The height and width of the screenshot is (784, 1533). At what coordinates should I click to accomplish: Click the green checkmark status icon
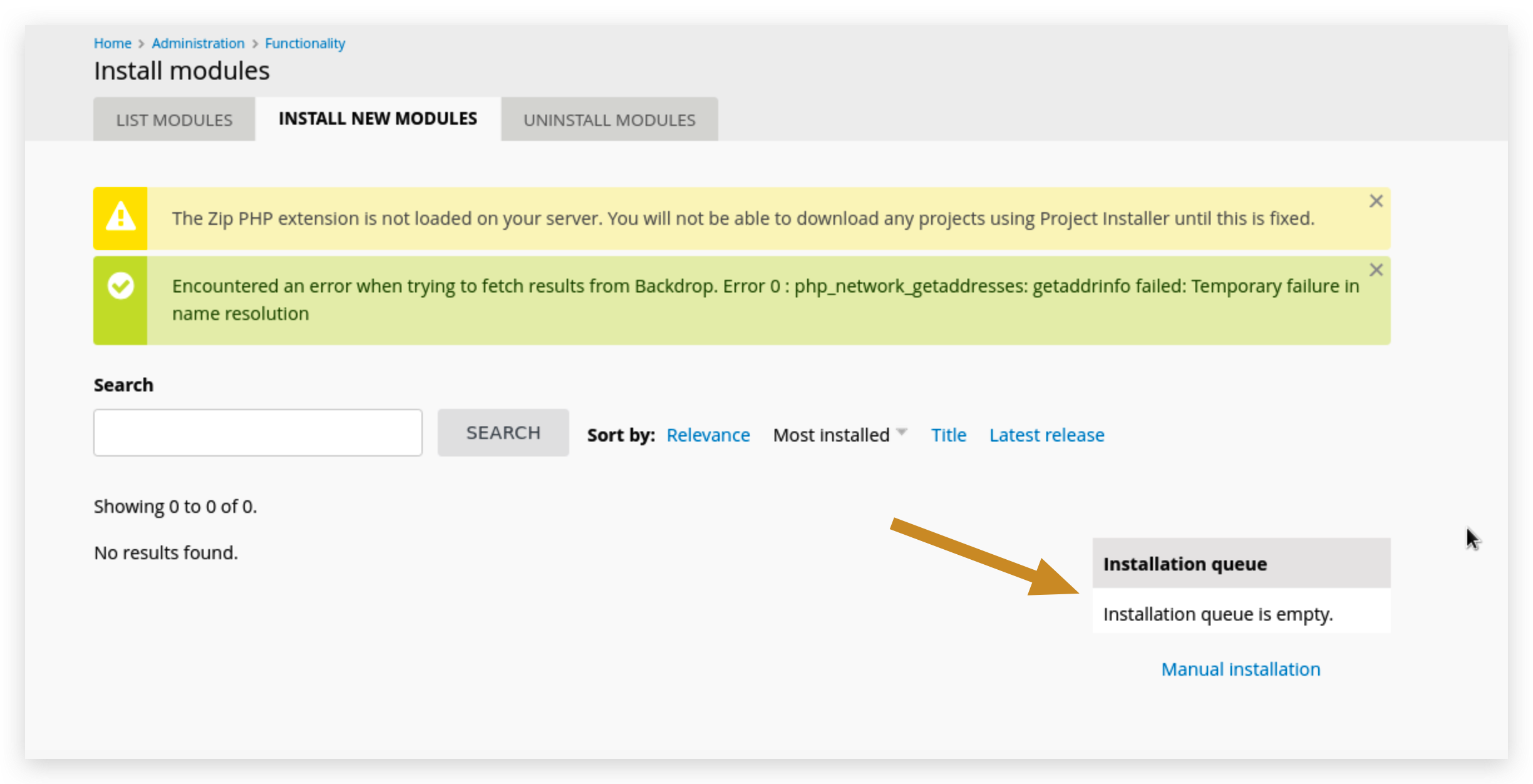pos(120,286)
